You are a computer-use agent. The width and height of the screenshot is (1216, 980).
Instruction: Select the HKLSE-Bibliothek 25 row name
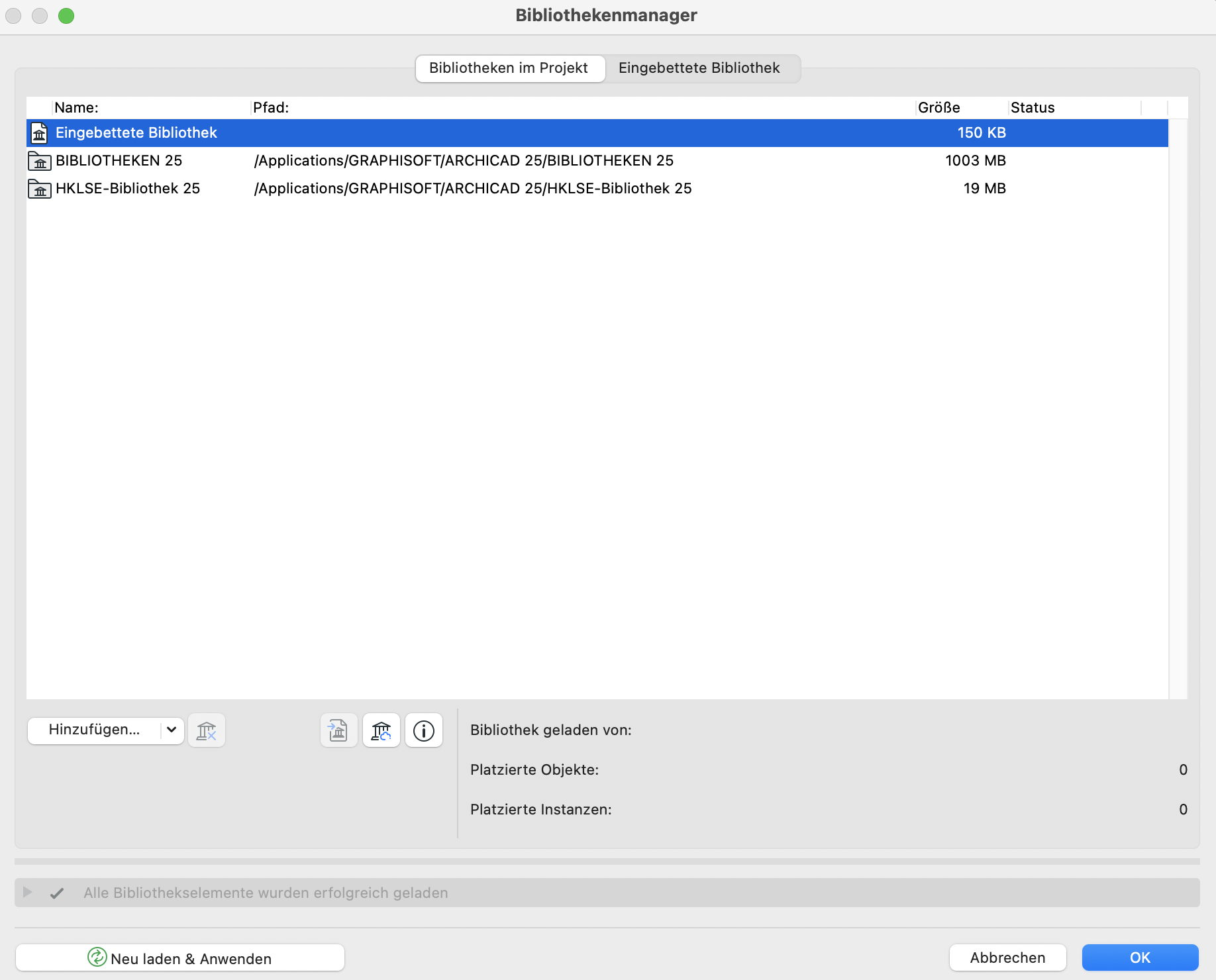click(x=128, y=189)
